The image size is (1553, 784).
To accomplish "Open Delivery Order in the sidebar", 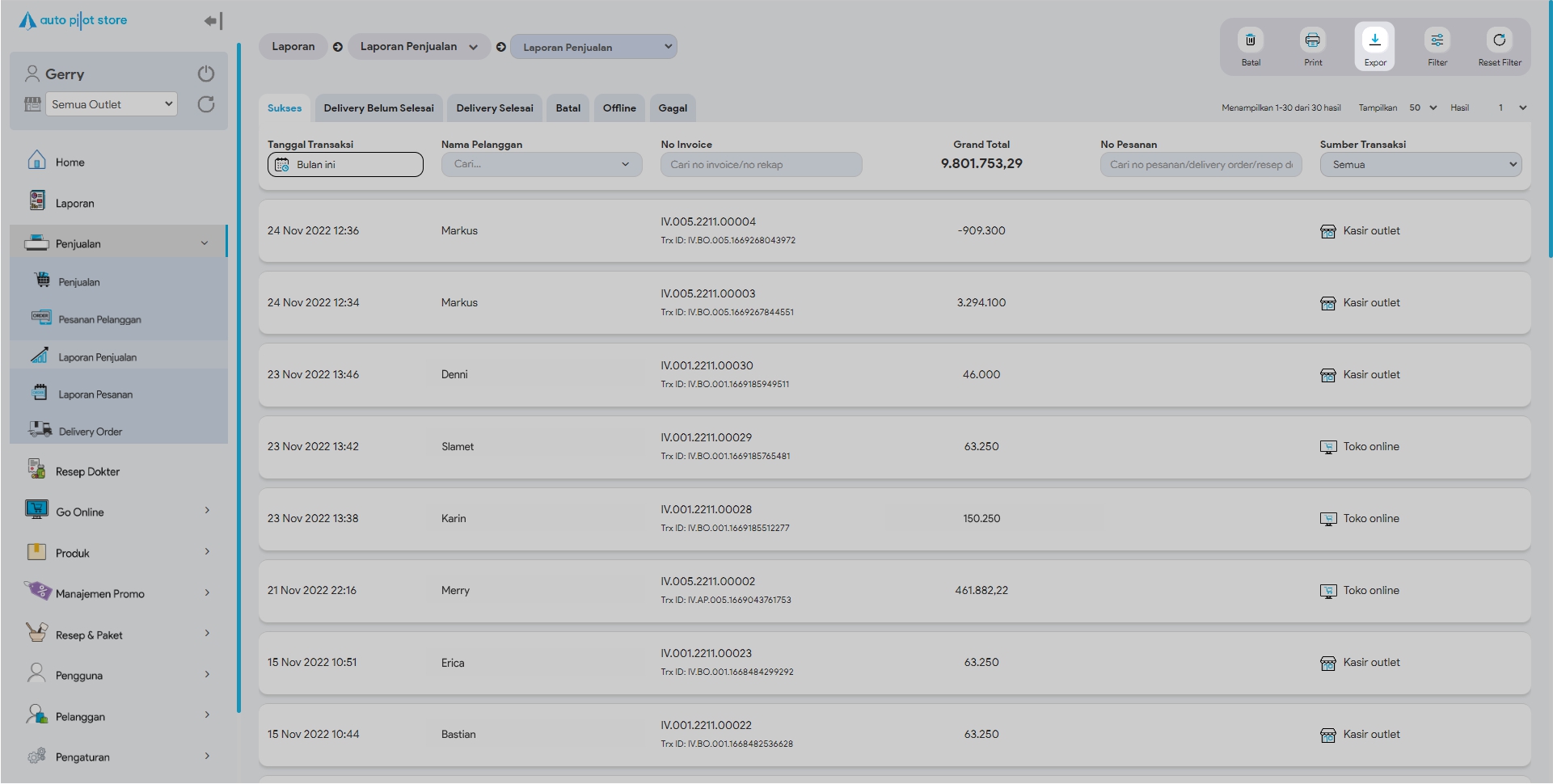I will (91, 432).
